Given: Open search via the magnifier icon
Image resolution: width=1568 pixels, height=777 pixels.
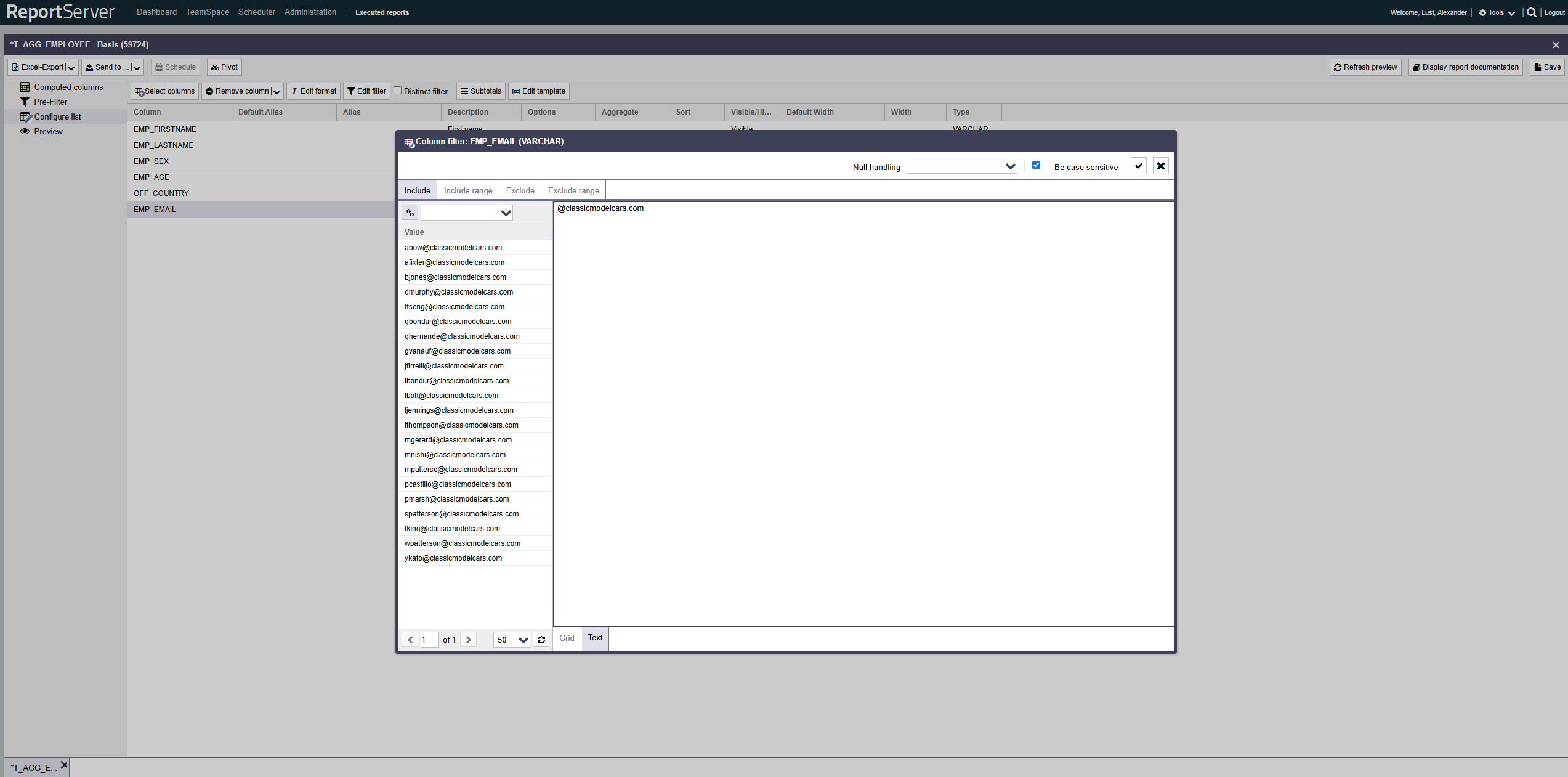Looking at the screenshot, I should tap(1531, 12).
